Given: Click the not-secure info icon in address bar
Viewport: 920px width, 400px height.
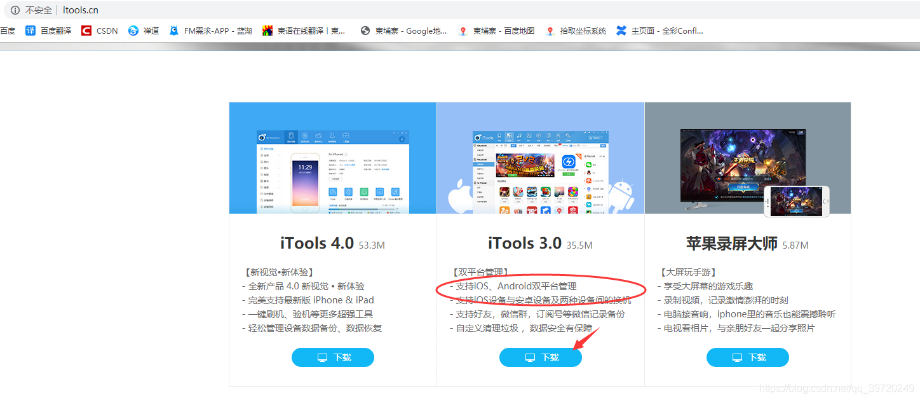Looking at the screenshot, I should point(14,9).
